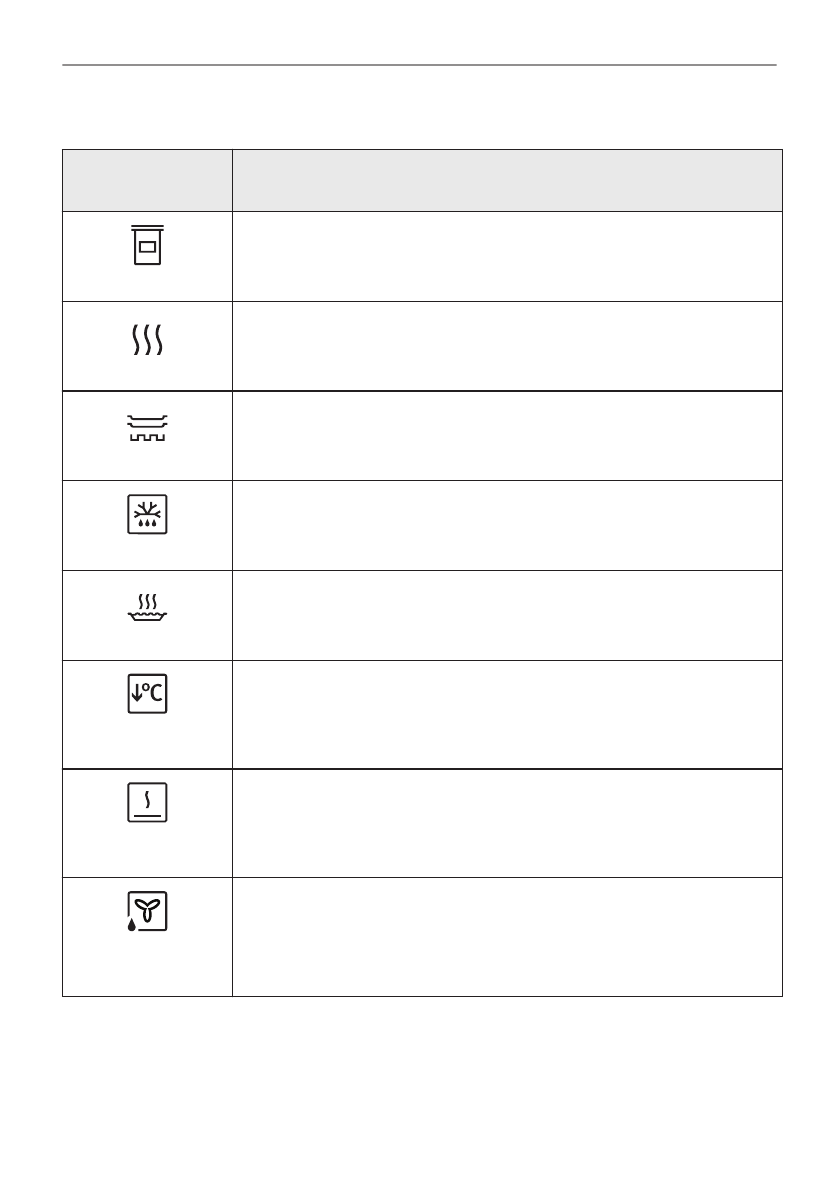Click the blank cell beside the steaming dish icon
This screenshot has width=839, height=1191.
[506, 615]
